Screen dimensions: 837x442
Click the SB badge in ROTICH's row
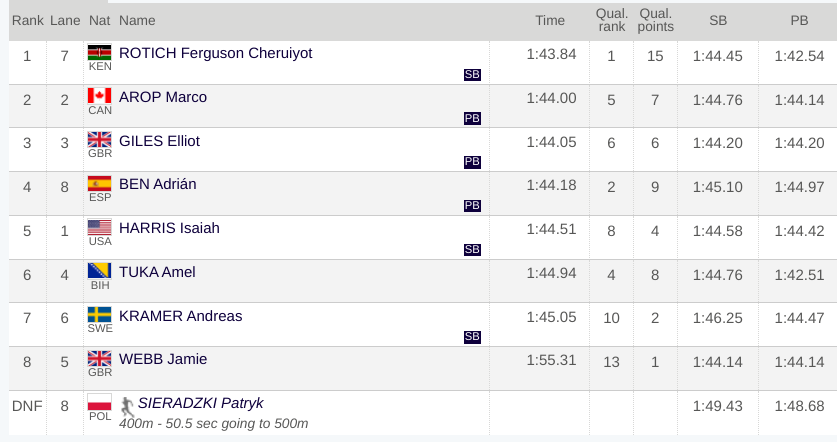click(472, 75)
